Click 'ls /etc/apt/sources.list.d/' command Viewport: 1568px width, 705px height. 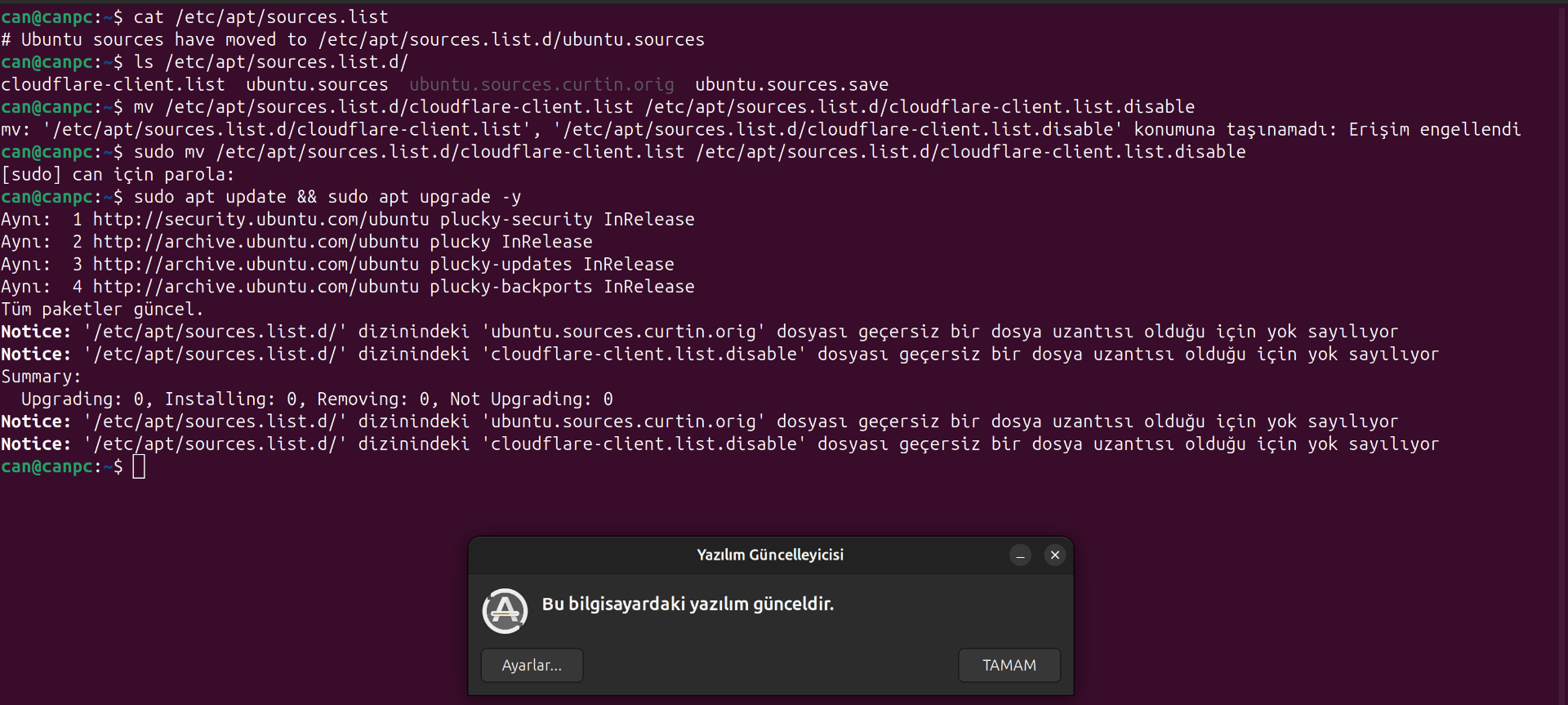pyautogui.click(x=271, y=62)
